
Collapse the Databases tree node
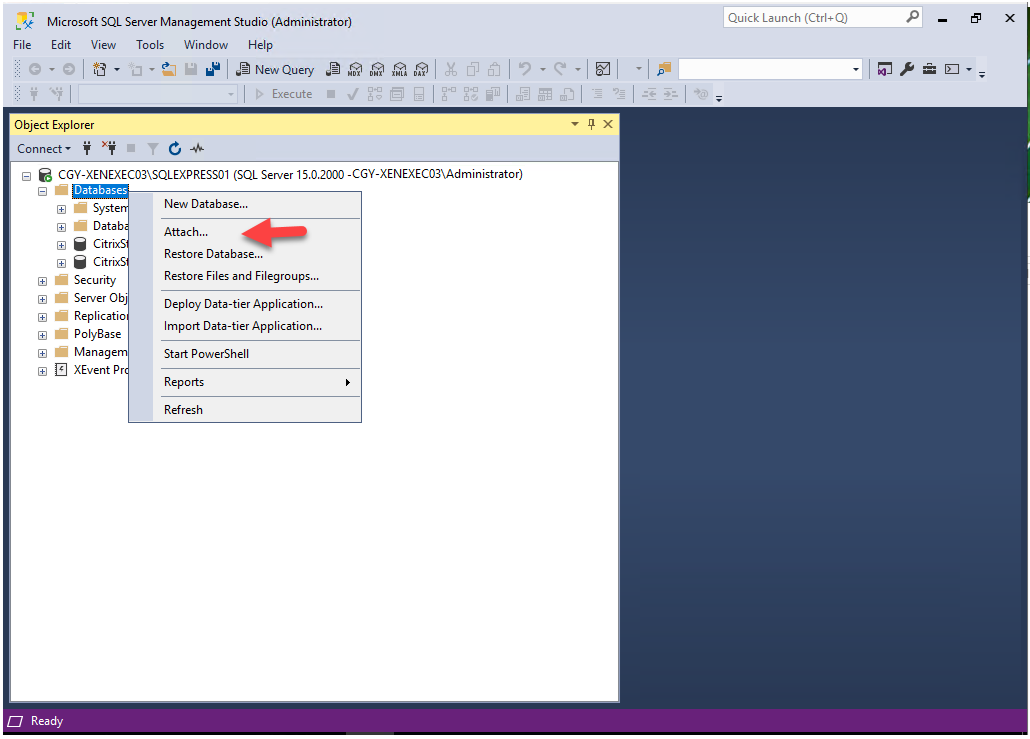pos(43,190)
